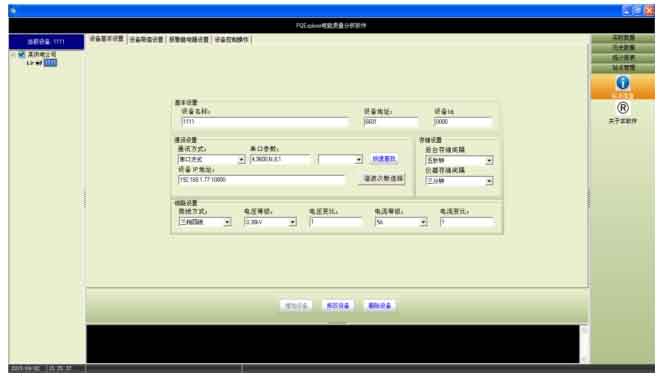Click the delete device button
The image size is (661, 376).
(x=379, y=306)
